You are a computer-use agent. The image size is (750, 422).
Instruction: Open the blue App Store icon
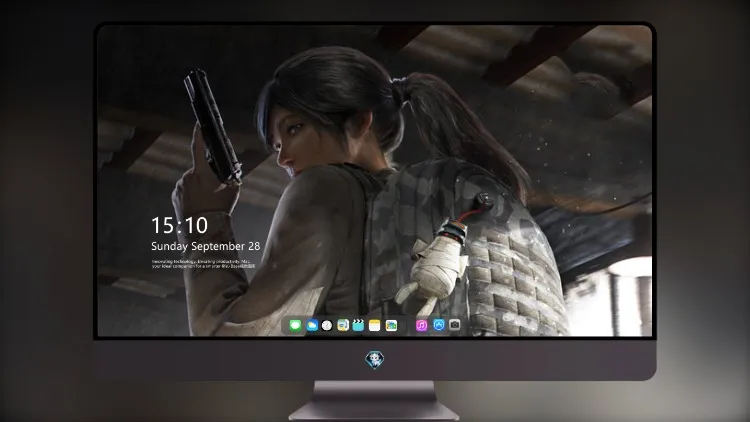[439, 325]
